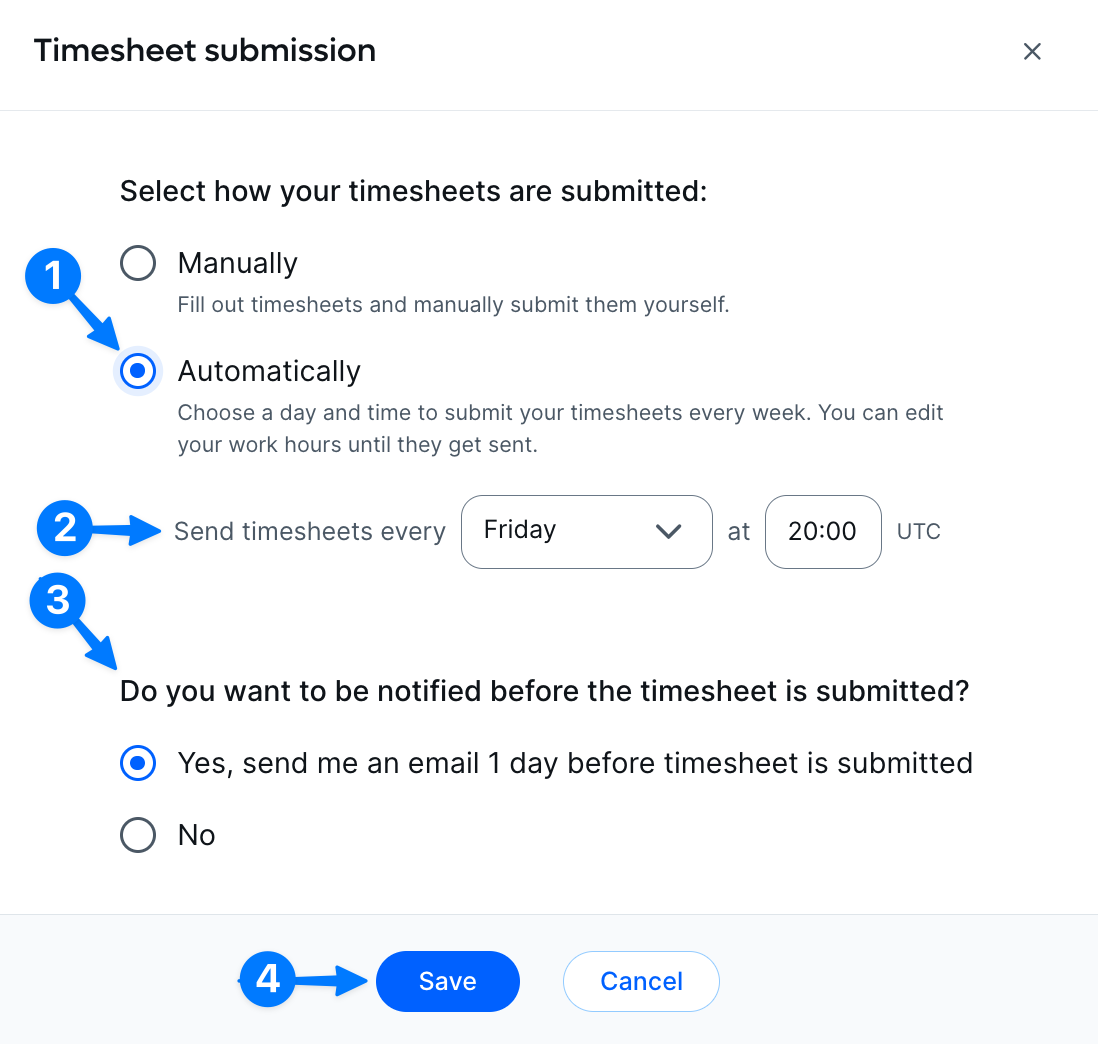Click the notification question heading text
The image size is (1098, 1044).
(544, 691)
